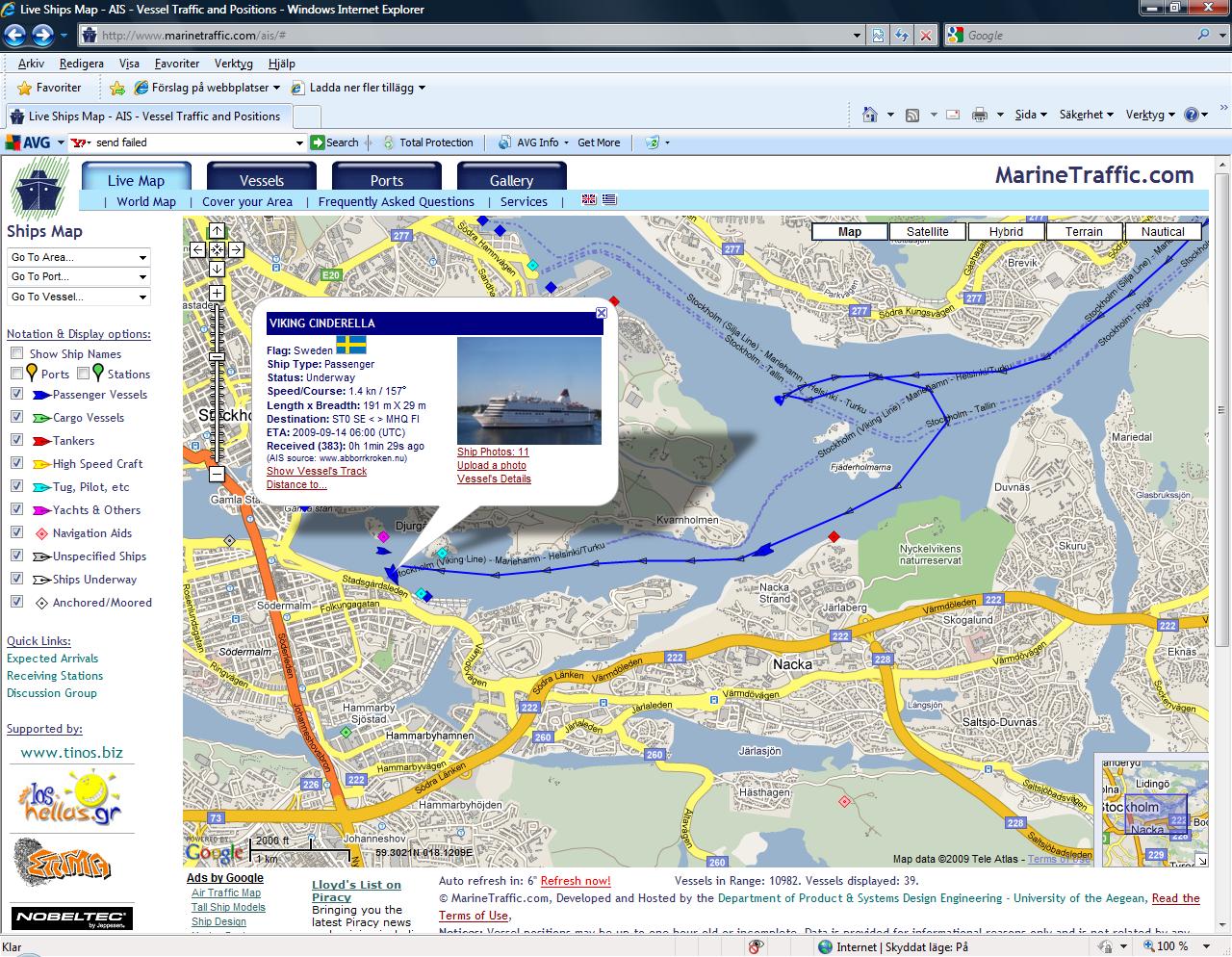The width and height of the screenshot is (1232, 957).
Task: Click the AVG Search button
Action: point(334,142)
